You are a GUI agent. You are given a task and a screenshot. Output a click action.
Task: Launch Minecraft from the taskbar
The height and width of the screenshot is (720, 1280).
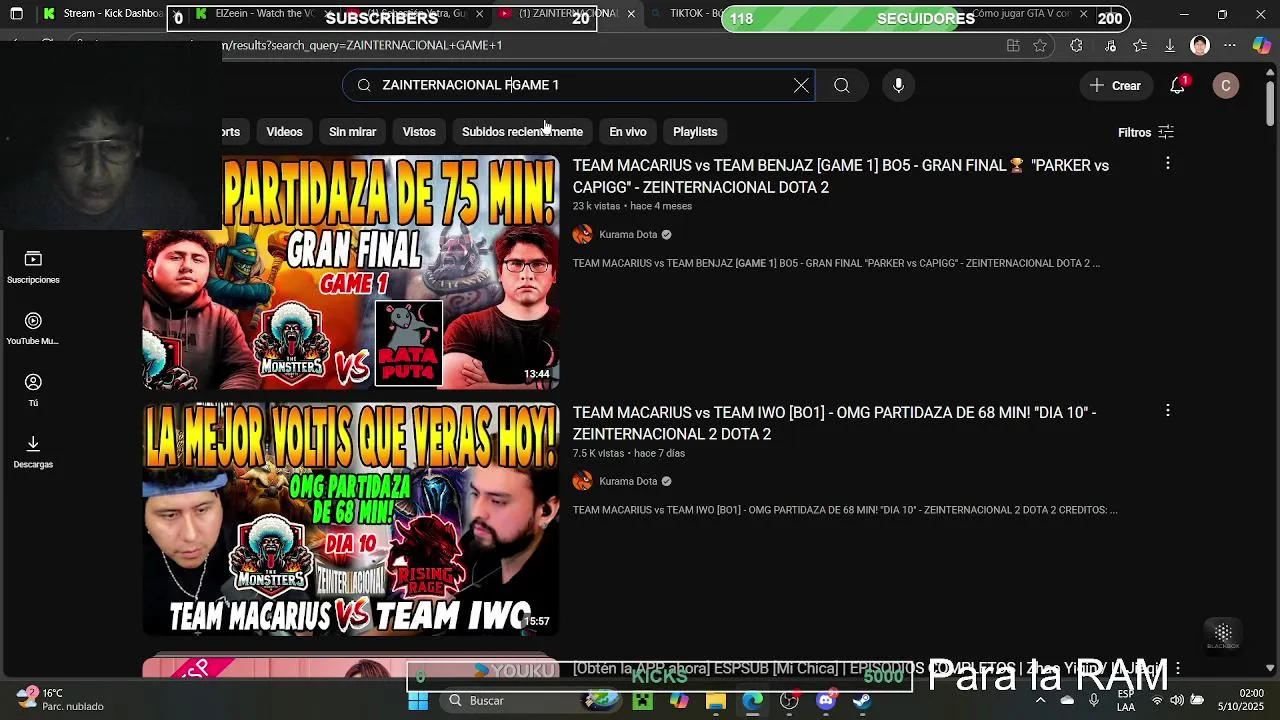(x=642, y=701)
